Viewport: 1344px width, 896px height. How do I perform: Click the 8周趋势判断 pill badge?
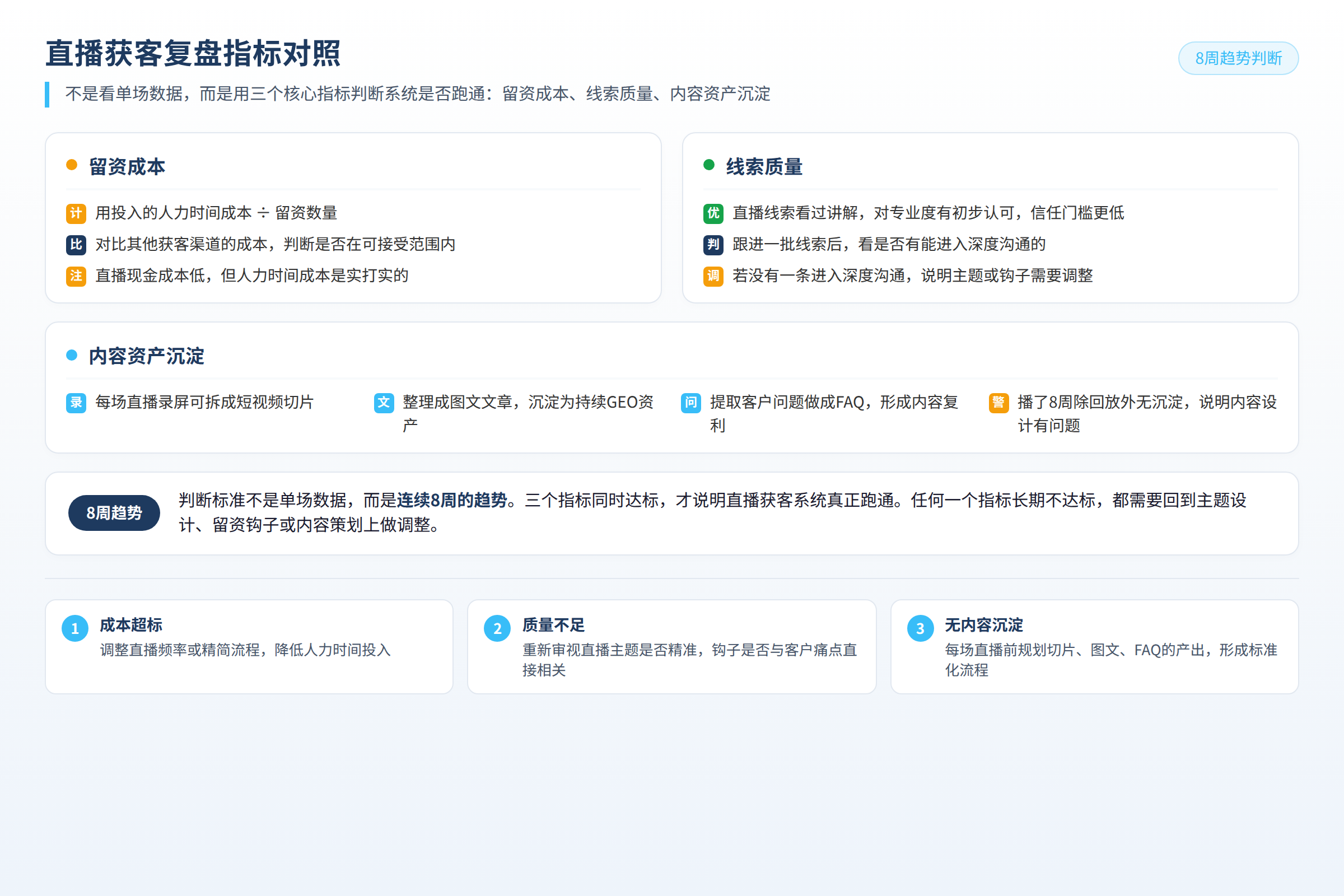pyautogui.click(x=1238, y=58)
